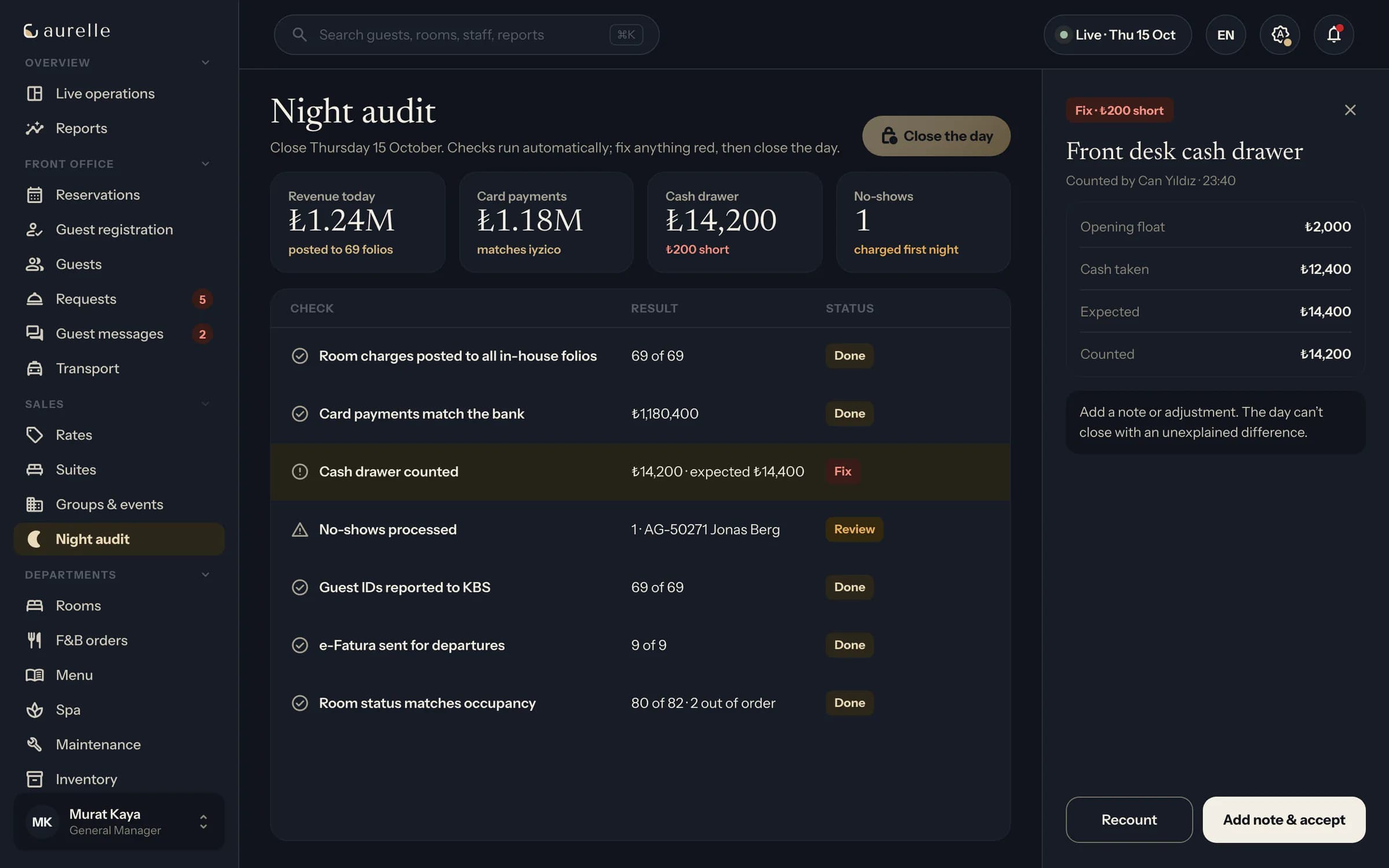Viewport: 1389px width, 868px height.
Task: Open Guests in the sidebar
Action: click(119, 264)
